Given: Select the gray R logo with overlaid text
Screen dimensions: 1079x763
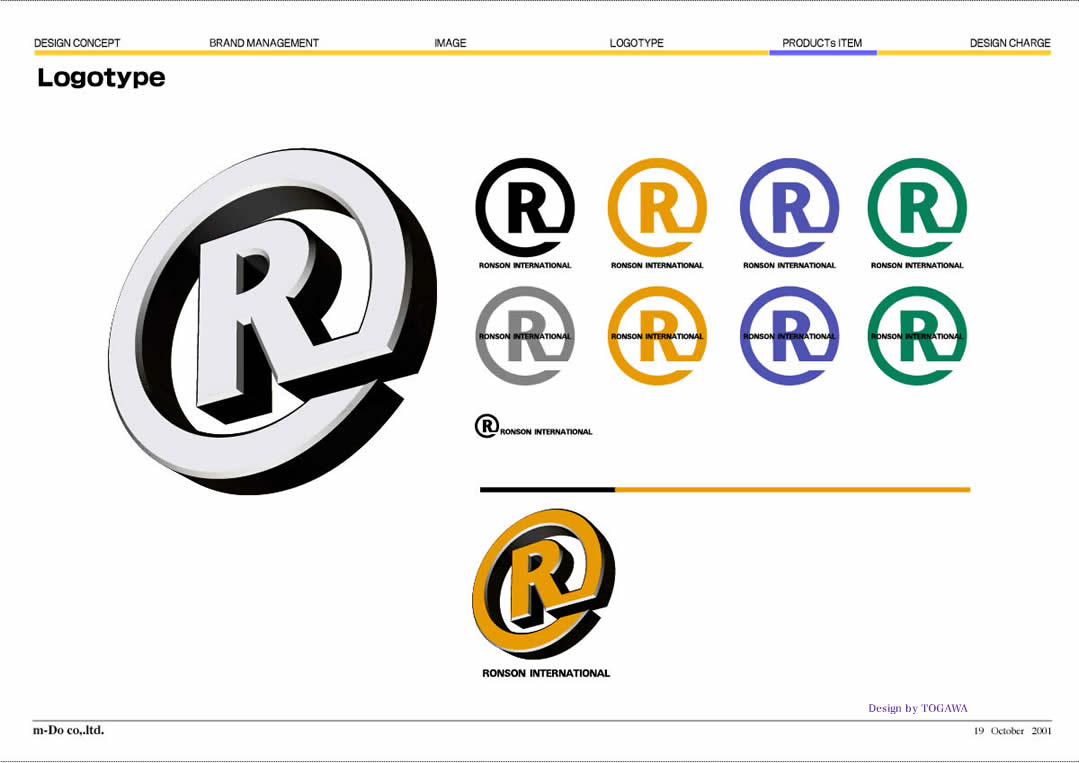Looking at the screenshot, I should tap(525, 336).
